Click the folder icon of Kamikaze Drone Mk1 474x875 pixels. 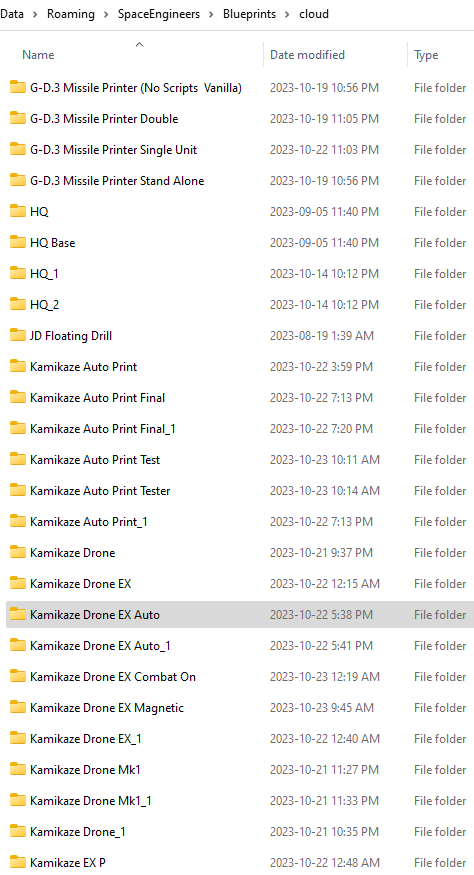tap(18, 770)
